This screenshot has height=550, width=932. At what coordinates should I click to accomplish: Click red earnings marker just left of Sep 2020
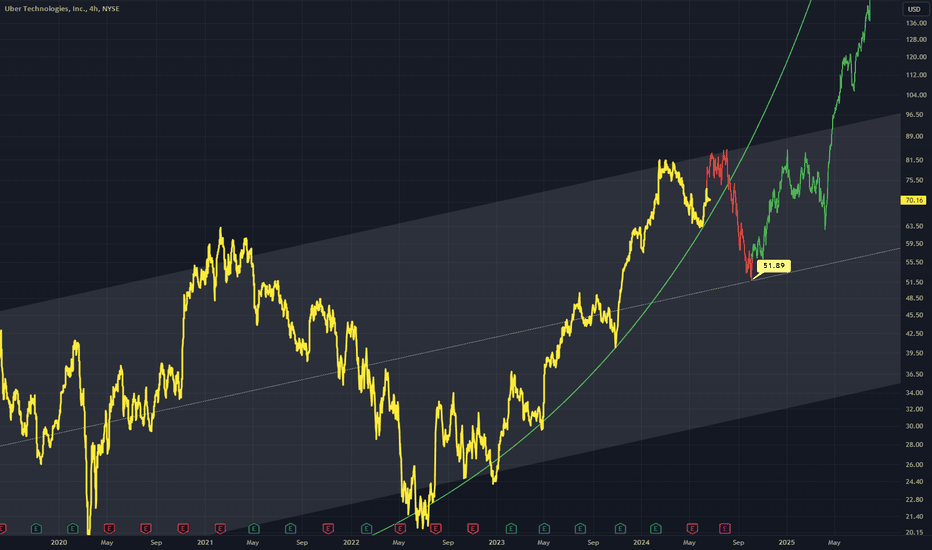[x=146, y=528]
